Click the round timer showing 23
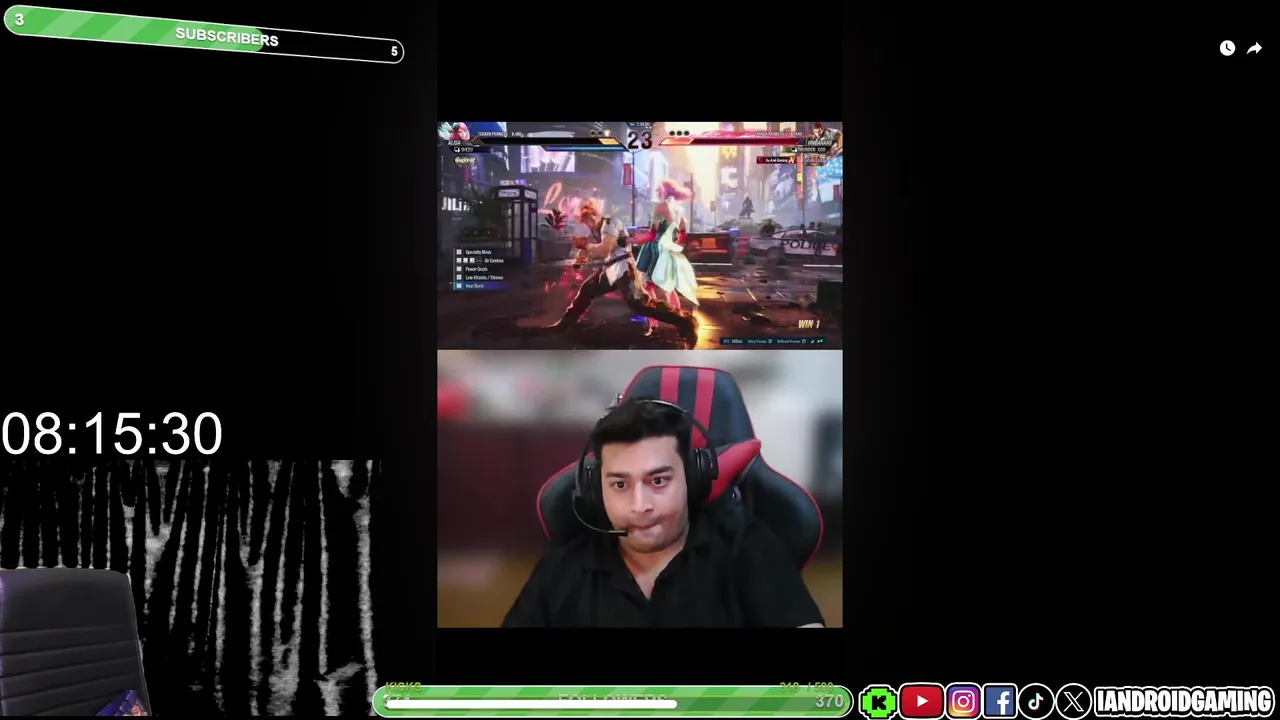 [x=639, y=140]
